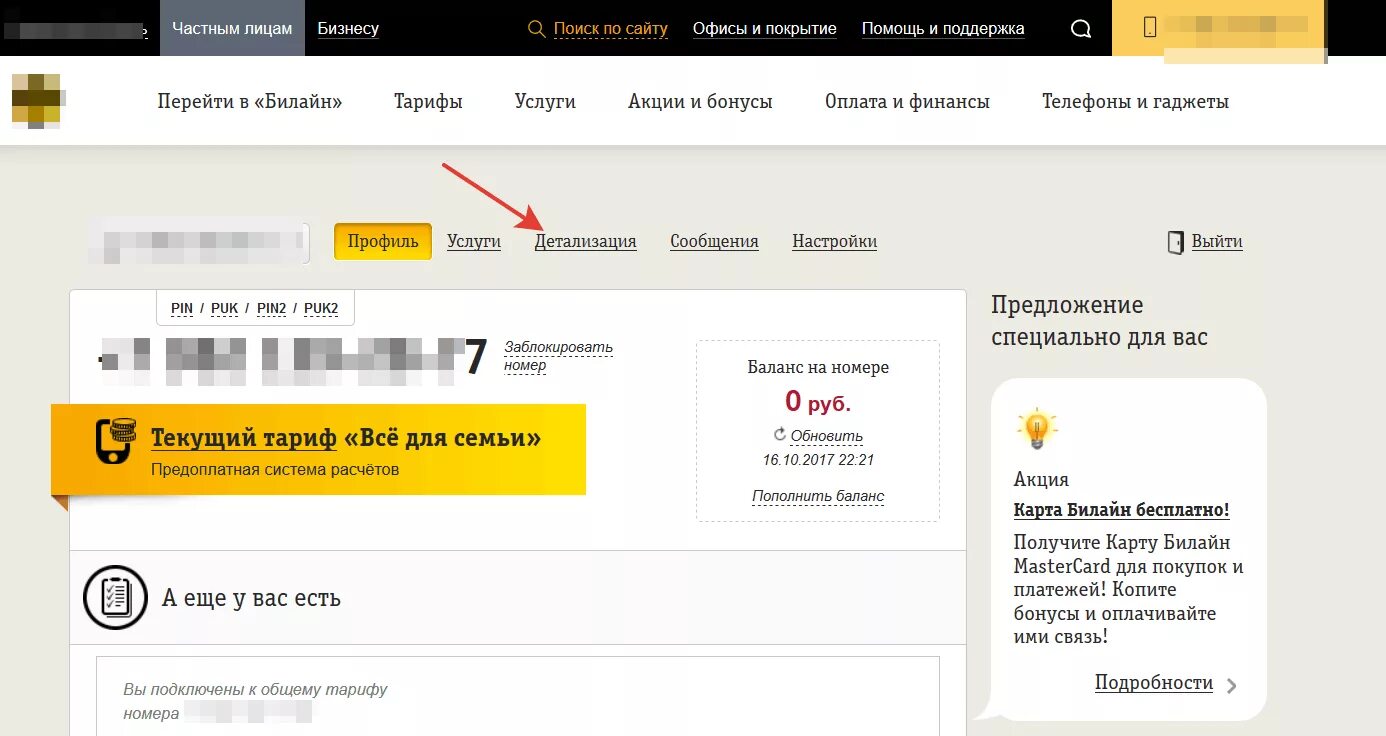Viewport: 1386px width, 736px height.
Task: Open the Детализация tab
Action: pyautogui.click(x=586, y=242)
